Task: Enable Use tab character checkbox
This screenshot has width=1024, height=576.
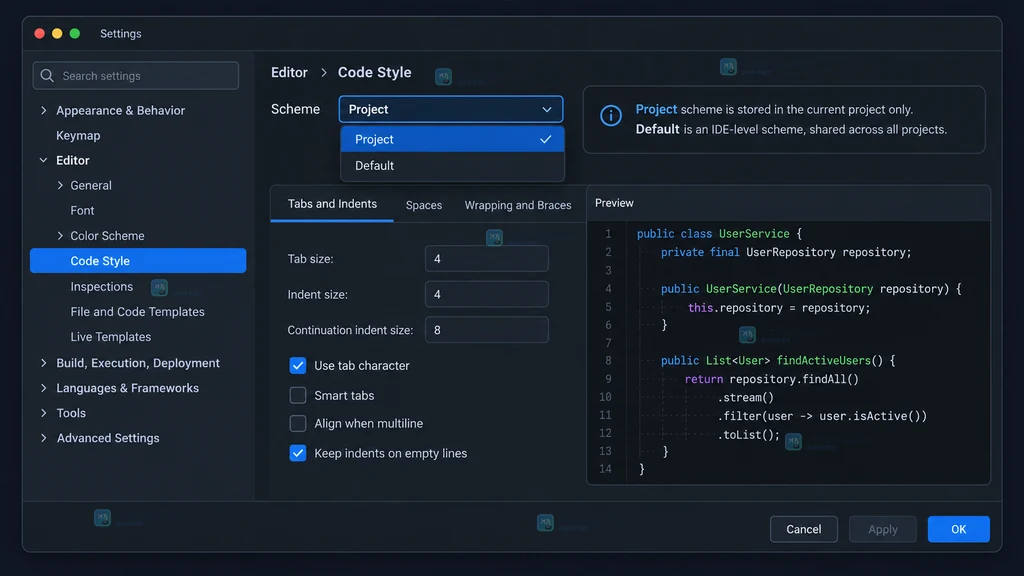Action: point(298,366)
